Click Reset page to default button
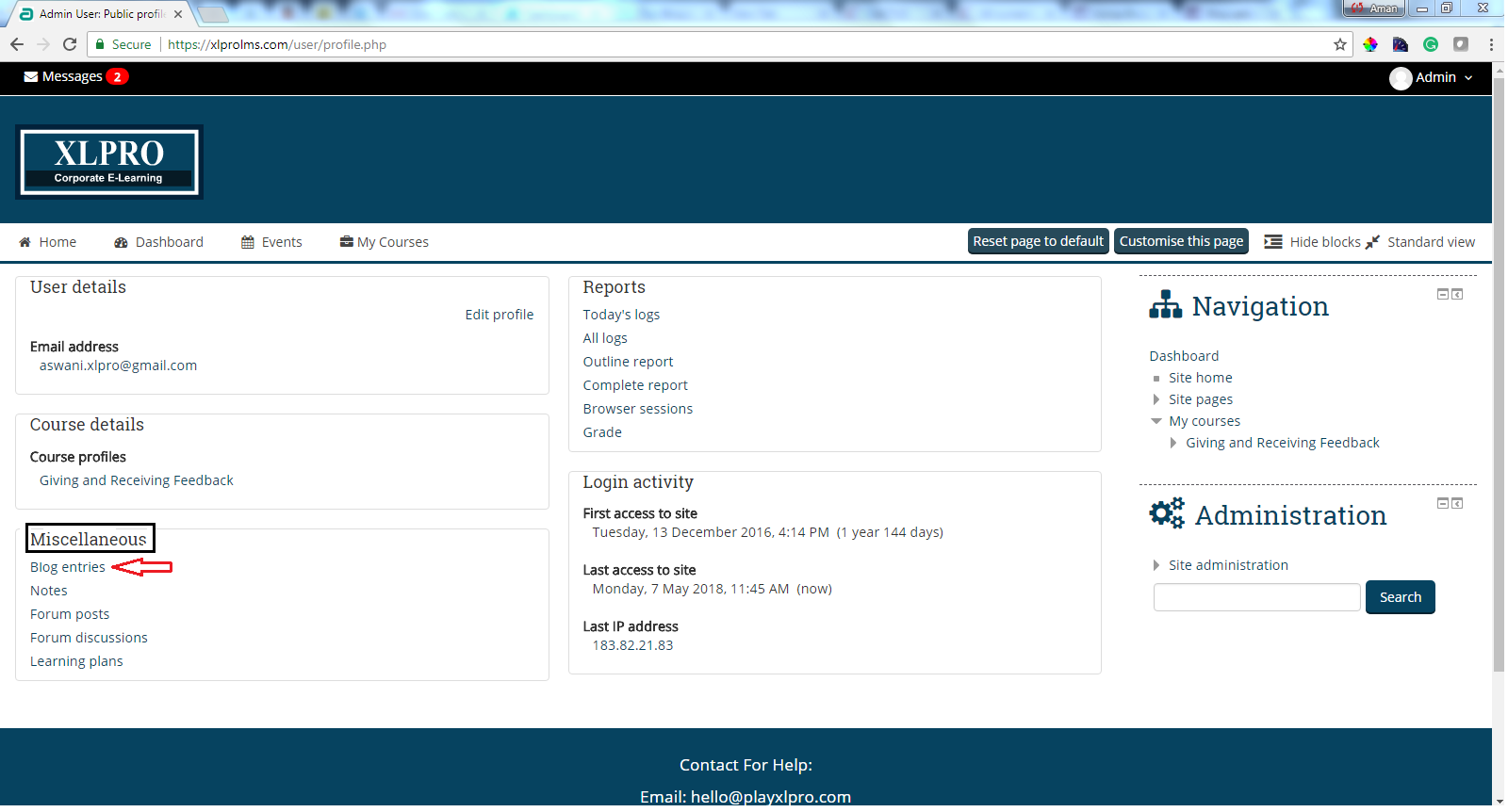 [x=1038, y=241]
